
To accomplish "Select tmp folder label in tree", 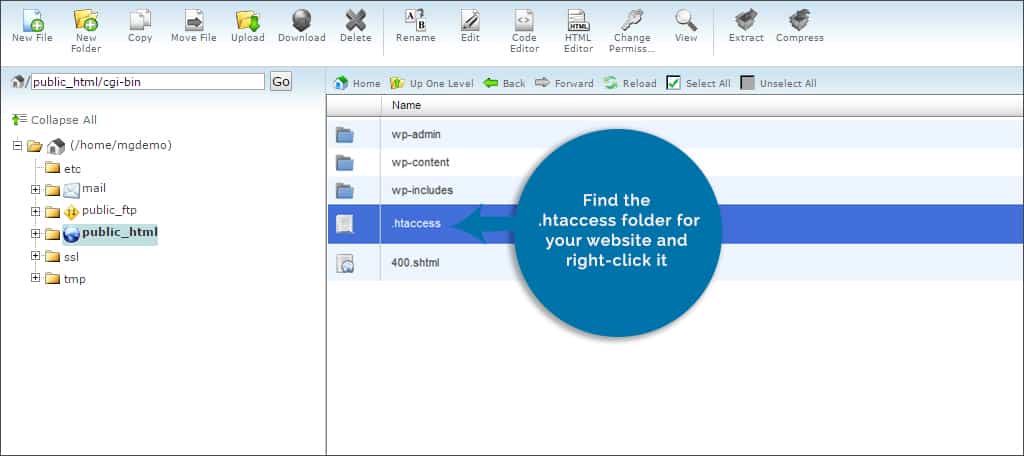I will [x=74, y=279].
